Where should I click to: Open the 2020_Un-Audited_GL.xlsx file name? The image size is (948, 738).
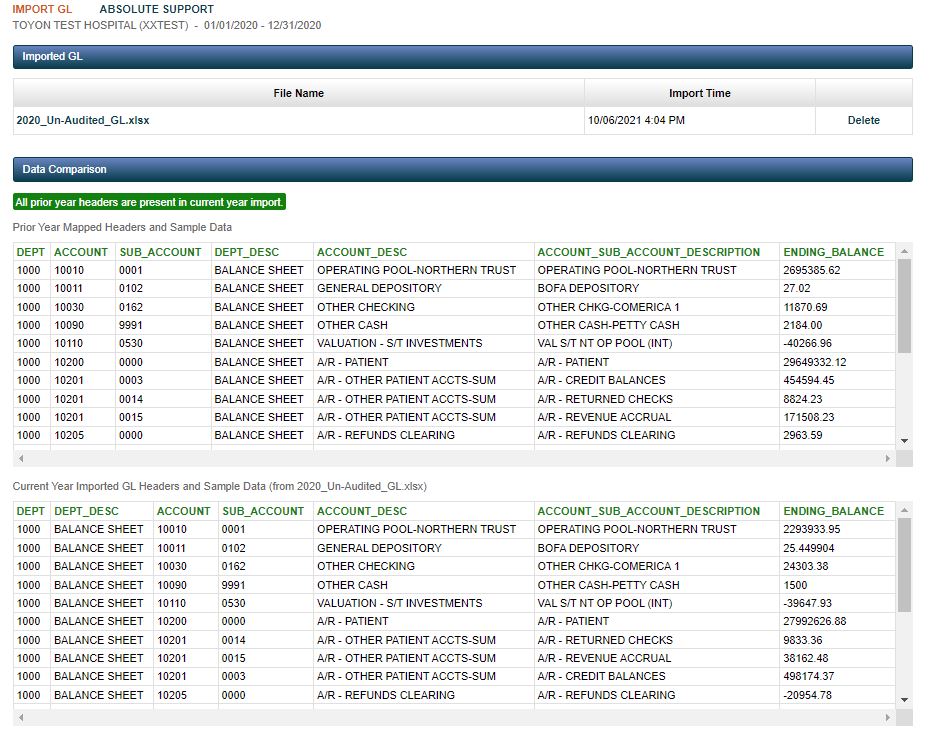(x=83, y=120)
